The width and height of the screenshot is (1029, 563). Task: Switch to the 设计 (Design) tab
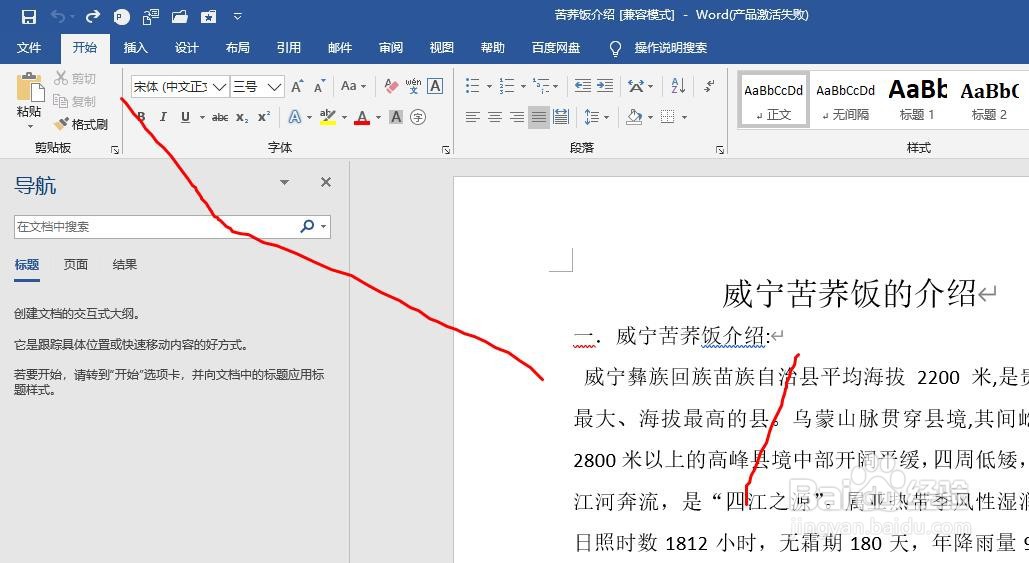point(186,48)
